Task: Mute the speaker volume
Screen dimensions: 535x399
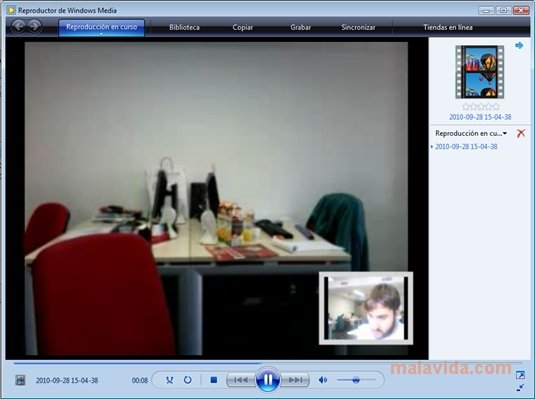Action: click(323, 380)
